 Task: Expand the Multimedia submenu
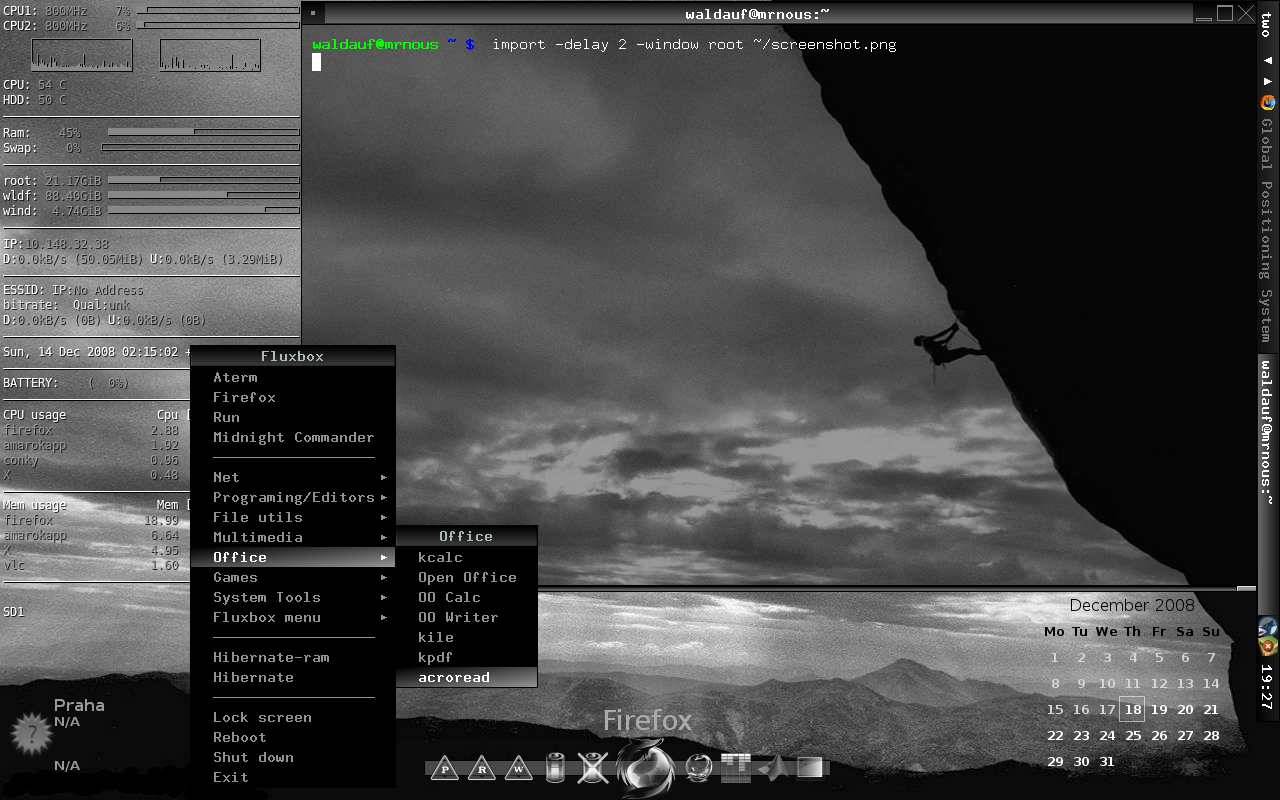tap(260, 537)
